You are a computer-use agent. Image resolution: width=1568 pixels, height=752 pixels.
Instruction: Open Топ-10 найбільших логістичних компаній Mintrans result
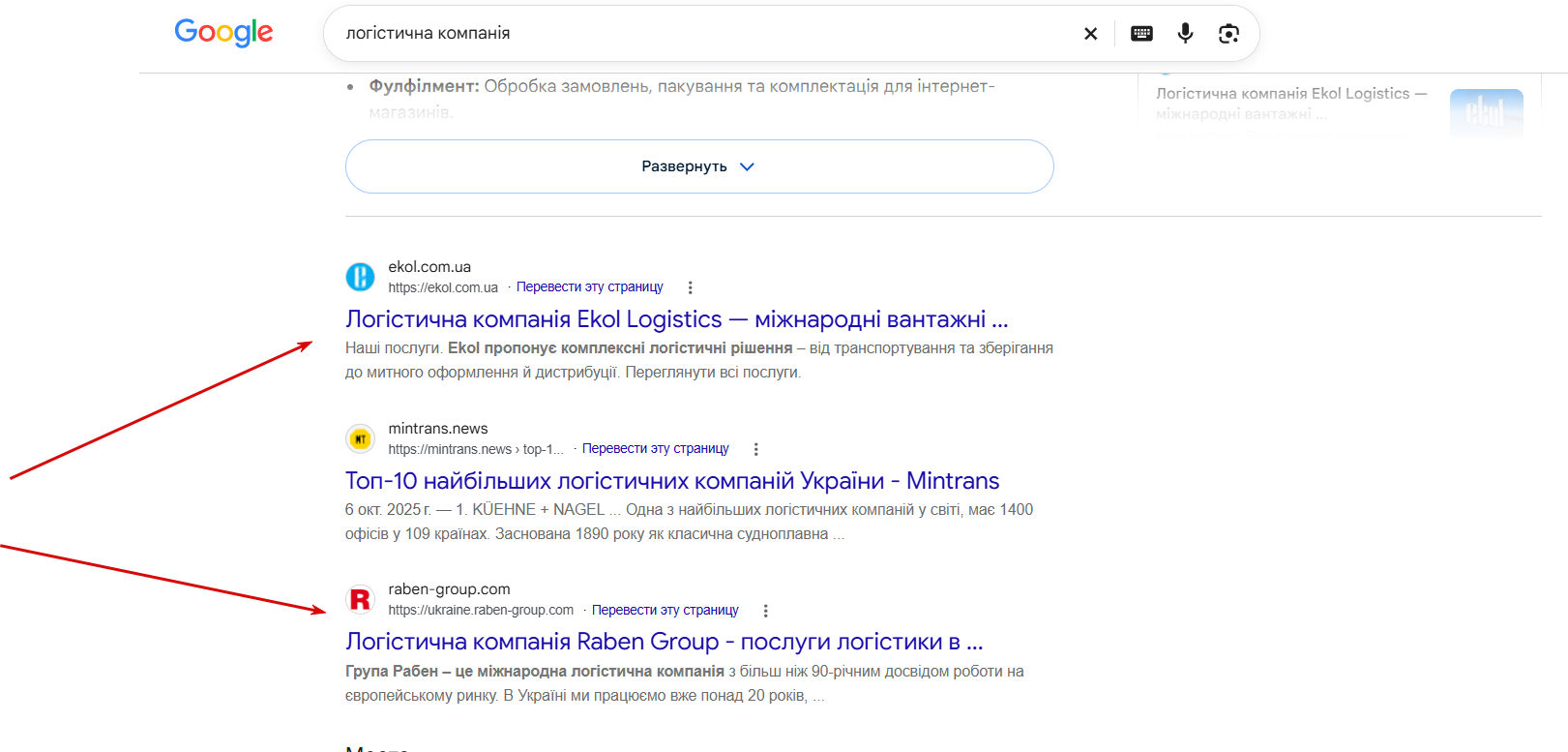(672, 481)
